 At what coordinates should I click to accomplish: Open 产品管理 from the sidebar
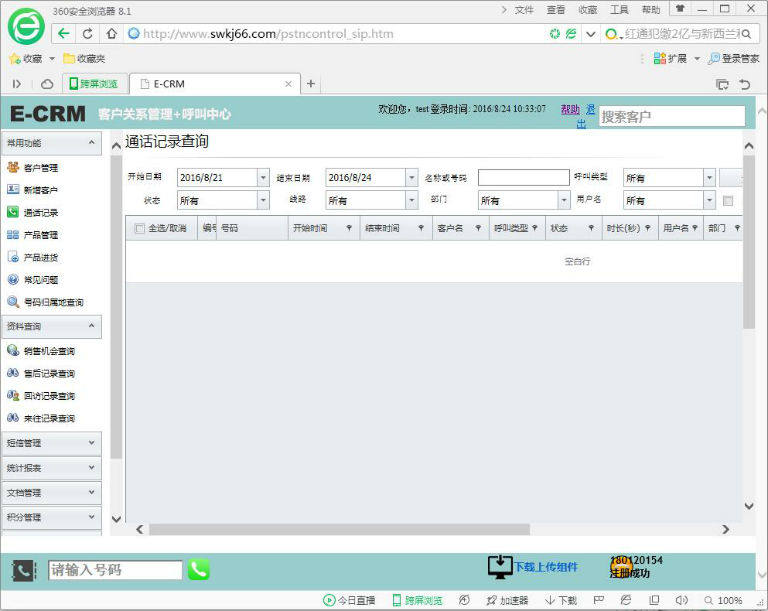click(40, 235)
